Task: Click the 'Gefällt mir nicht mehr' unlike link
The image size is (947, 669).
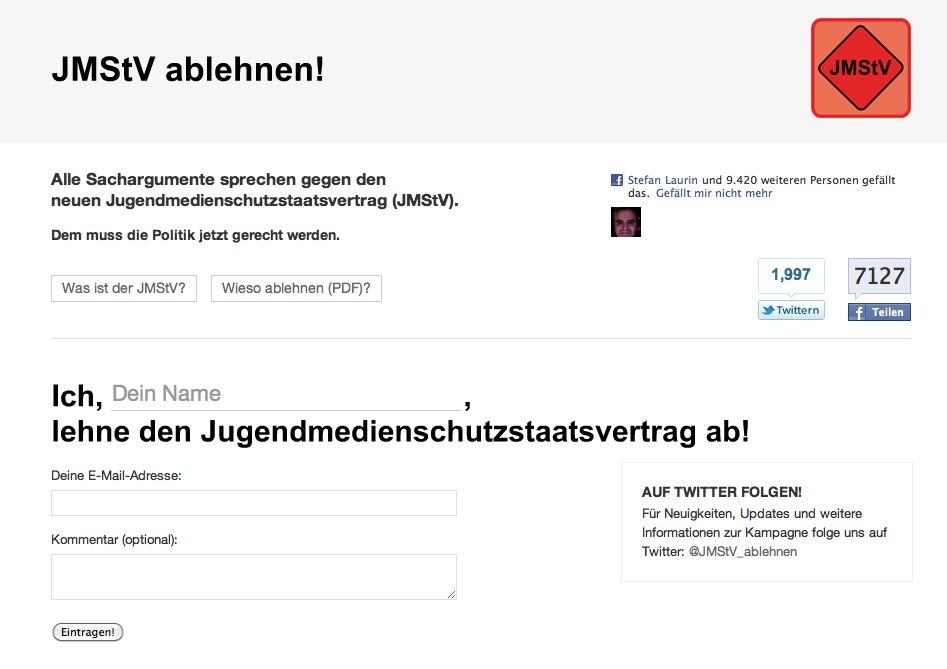Action: click(x=714, y=194)
